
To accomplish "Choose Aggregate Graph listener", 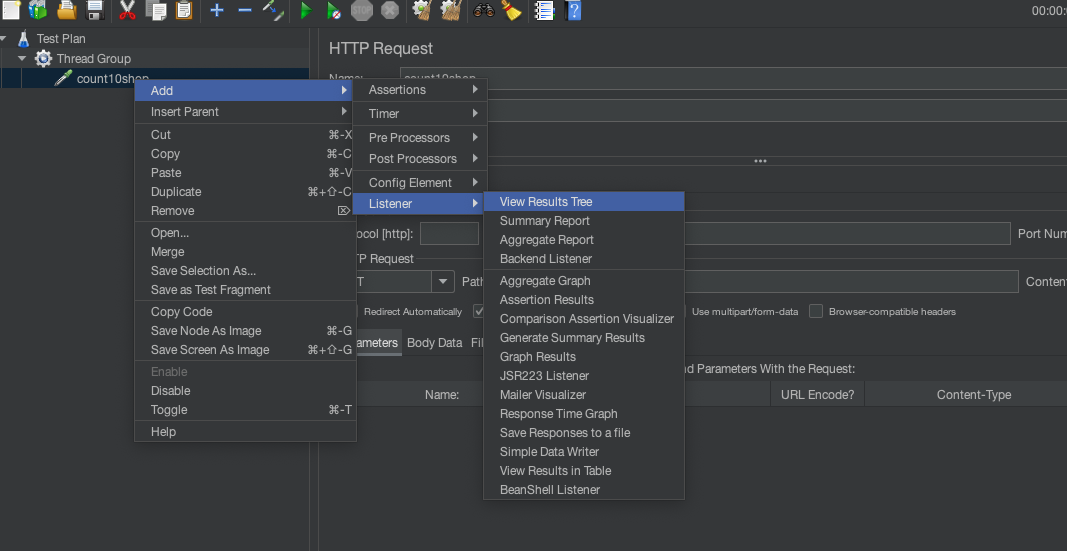I will (584, 280).
